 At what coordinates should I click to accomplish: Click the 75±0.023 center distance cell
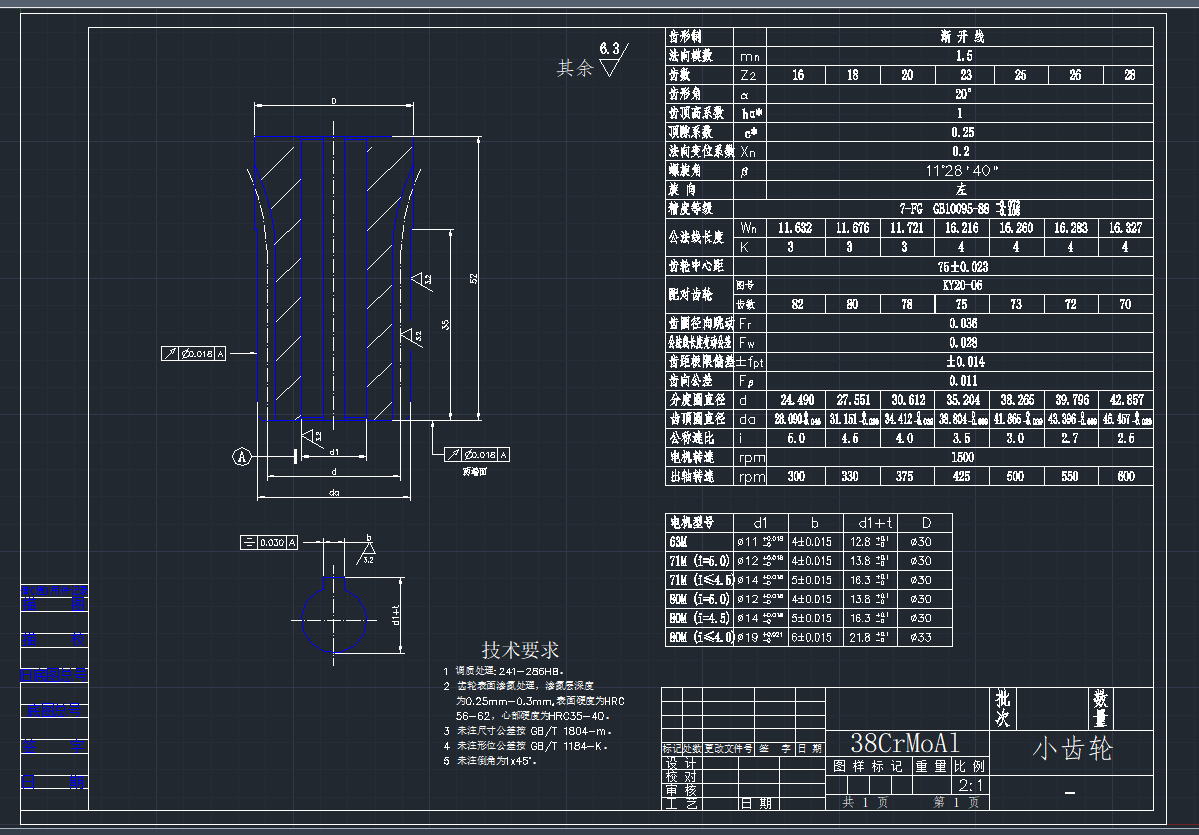click(x=963, y=265)
